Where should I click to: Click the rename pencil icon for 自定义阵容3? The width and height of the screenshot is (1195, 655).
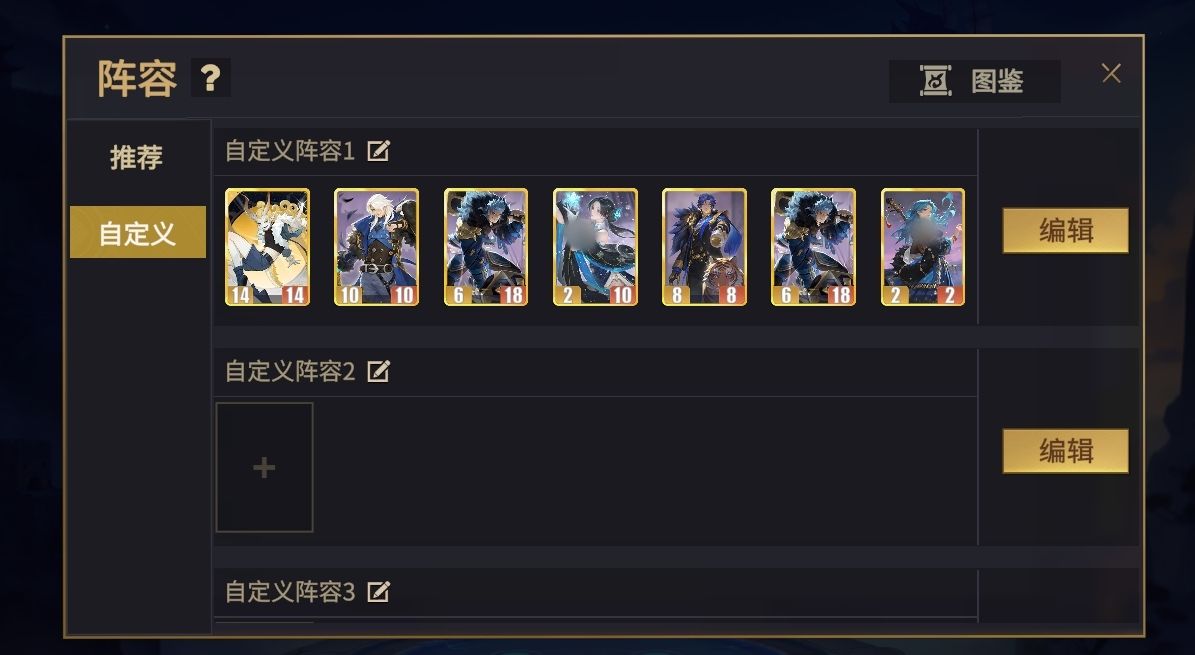point(378,592)
